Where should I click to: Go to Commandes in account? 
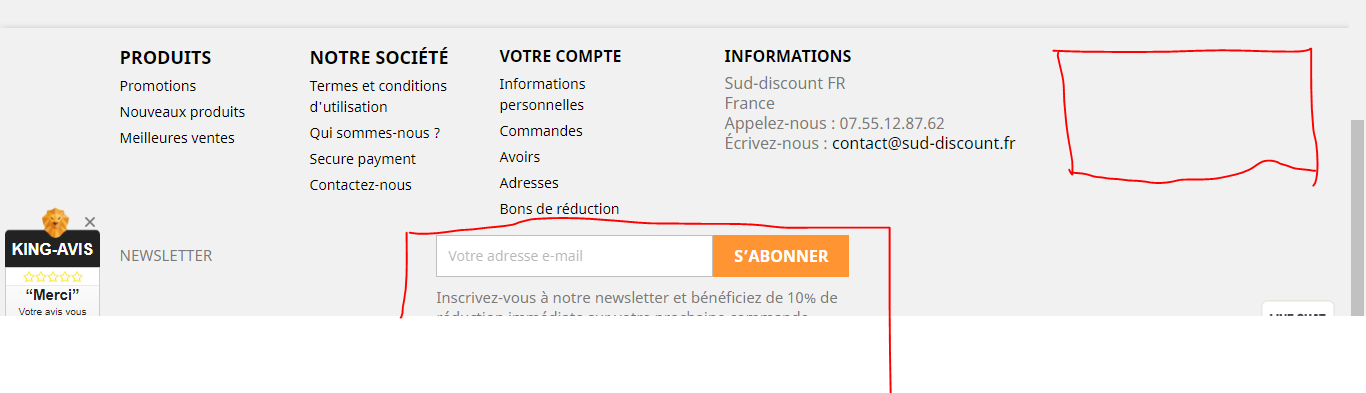coord(541,131)
